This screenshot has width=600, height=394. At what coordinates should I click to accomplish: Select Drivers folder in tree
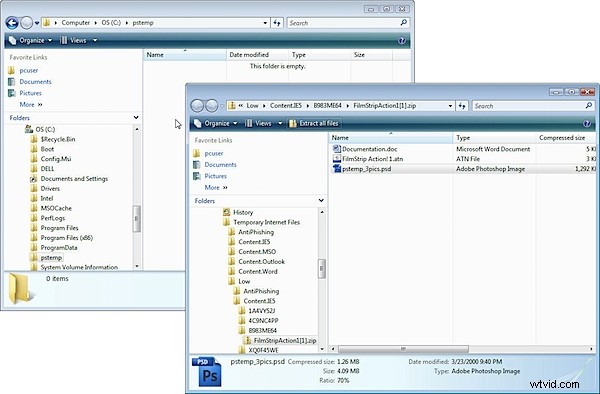click(50, 189)
